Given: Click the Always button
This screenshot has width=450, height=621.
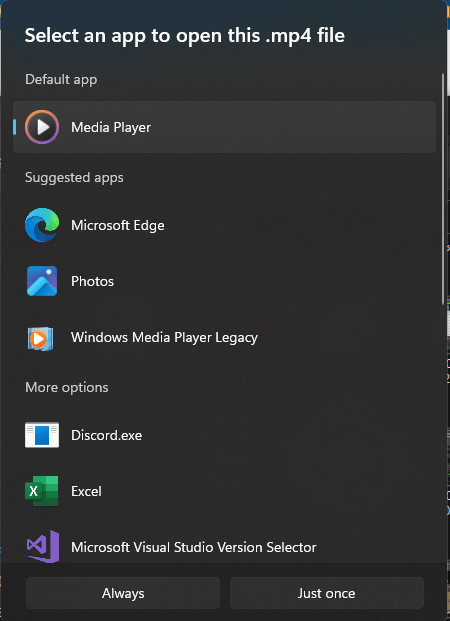Looking at the screenshot, I should click(x=123, y=593).
